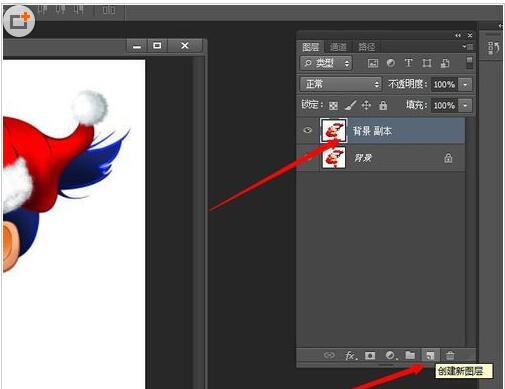This screenshot has height=389, width=505.
Task: Close the layers panel
Action: tap(470, 35)
